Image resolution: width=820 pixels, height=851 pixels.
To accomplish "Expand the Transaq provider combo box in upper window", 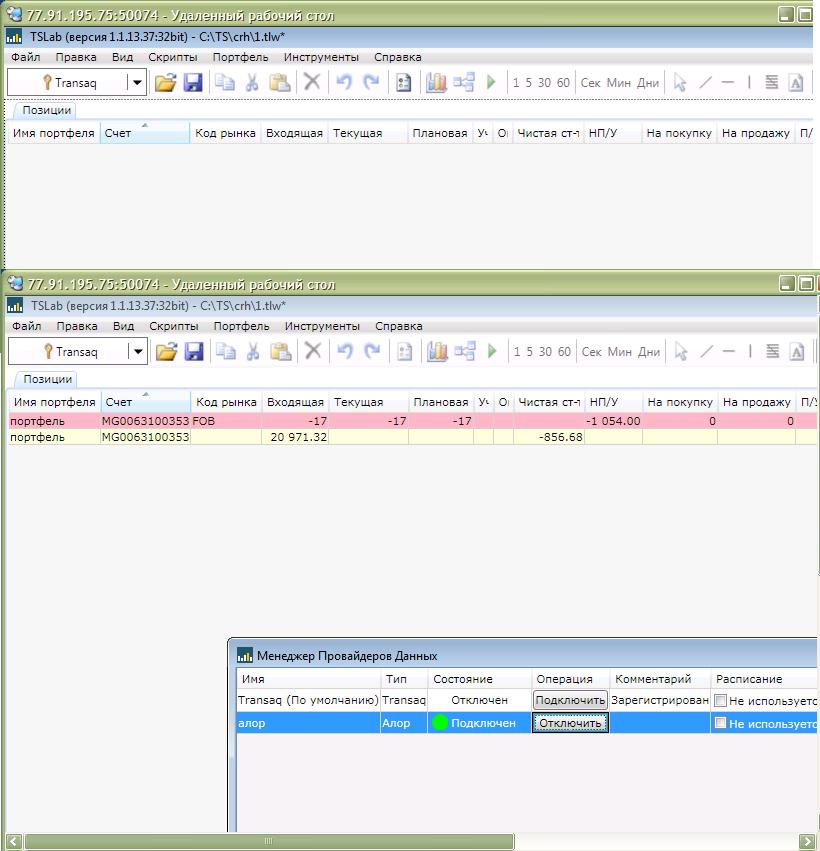I will pyautogui.click(x=136, y=82).
